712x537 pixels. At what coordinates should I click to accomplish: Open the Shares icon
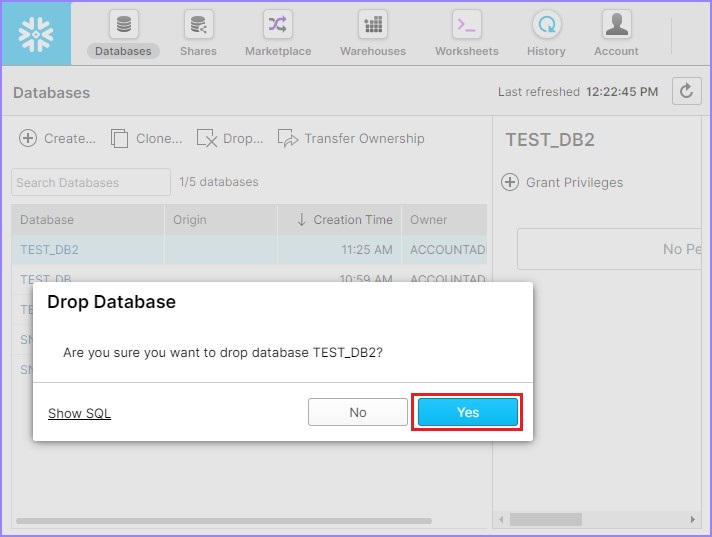[x=198, y=24]
